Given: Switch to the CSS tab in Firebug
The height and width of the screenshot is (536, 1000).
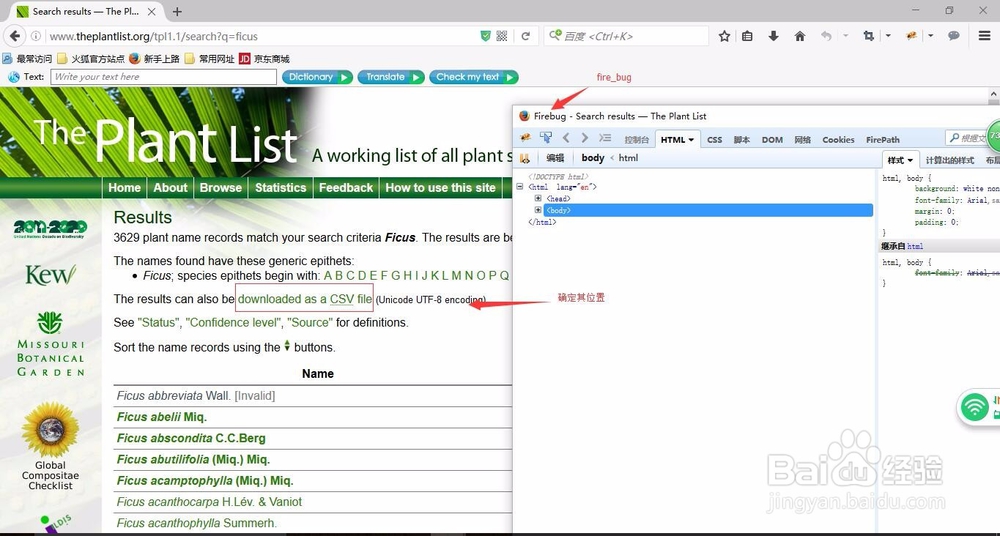Looking at the screenshot, I should point(714,140).
